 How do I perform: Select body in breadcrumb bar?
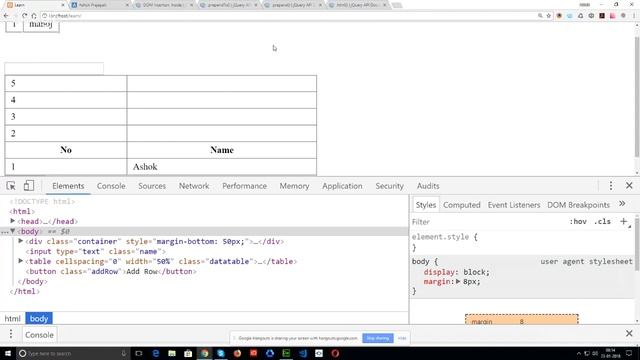pos(39,318)
